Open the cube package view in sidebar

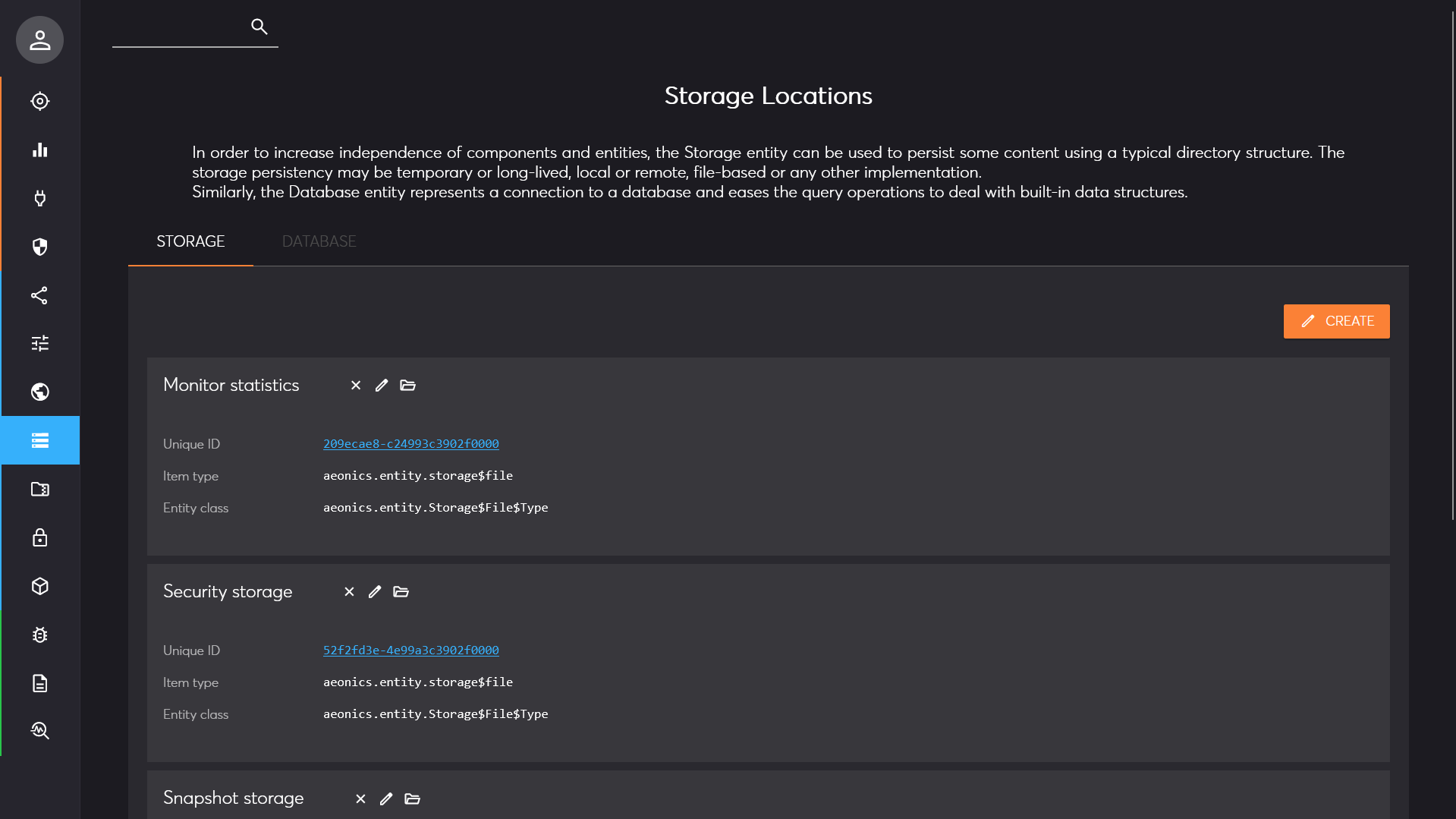coord(39,586)
